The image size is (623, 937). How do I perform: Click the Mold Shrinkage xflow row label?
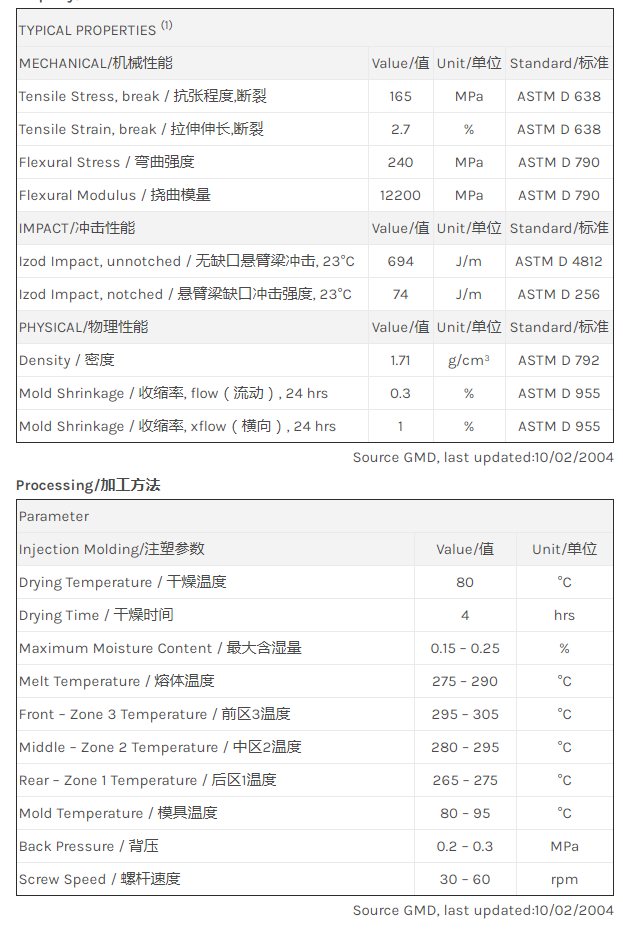point(177,427)
